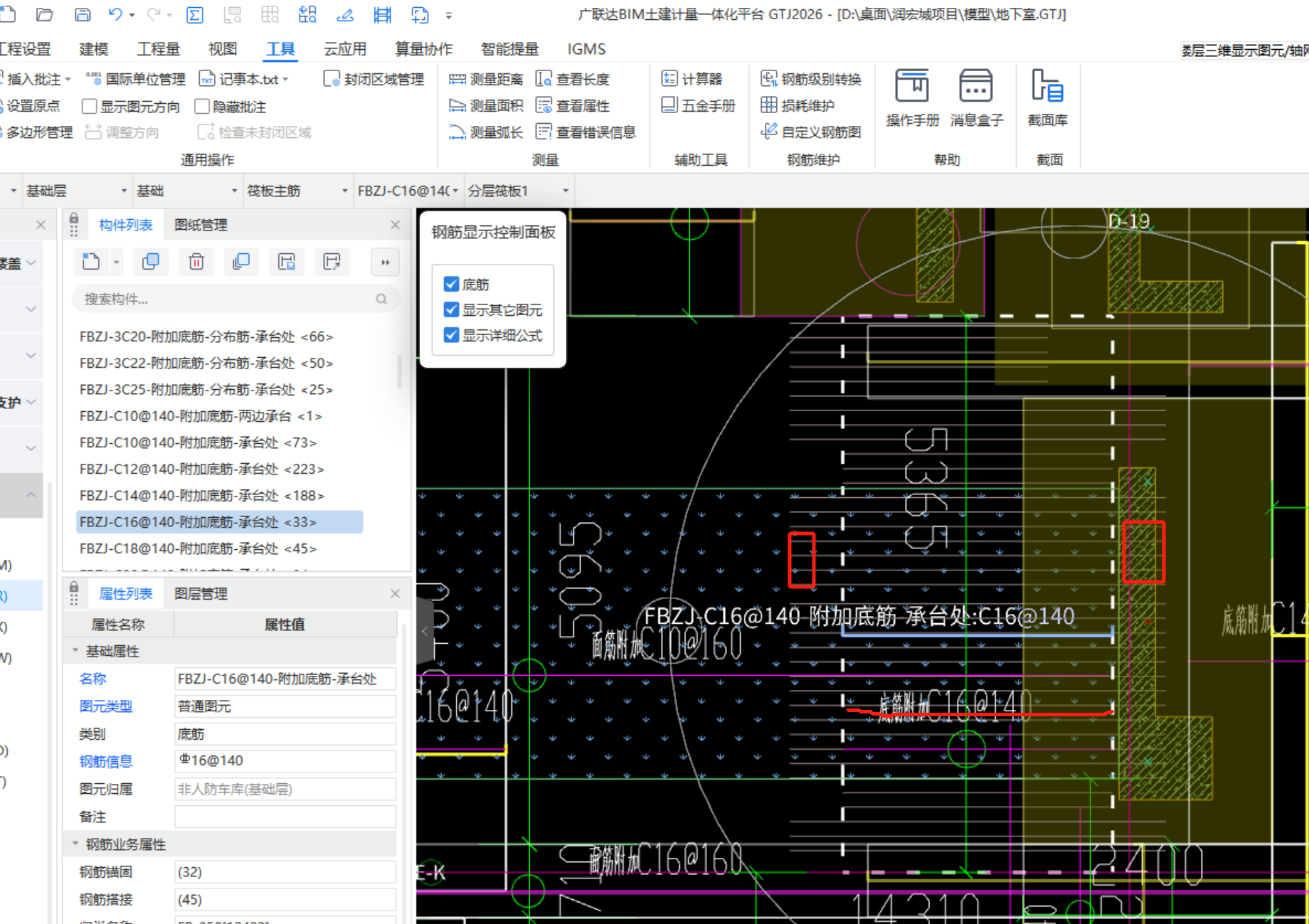Click 封闭区域管理 closed area management
Image resolution: width=1309 pixels, height=924 pixels.
(x=373, y=79)
